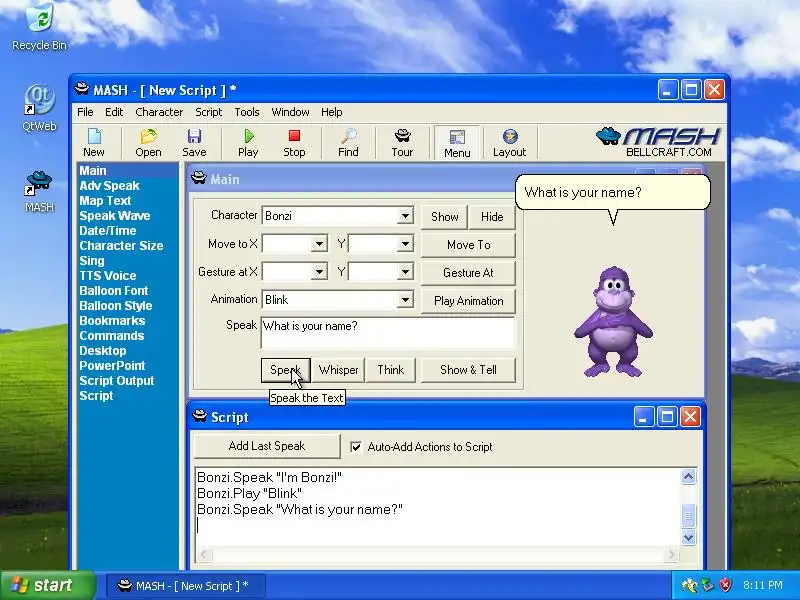Click the script scrollbar down arrow
Screen dimensions: 800x600
pyautogui.click(x=688, y=538)
